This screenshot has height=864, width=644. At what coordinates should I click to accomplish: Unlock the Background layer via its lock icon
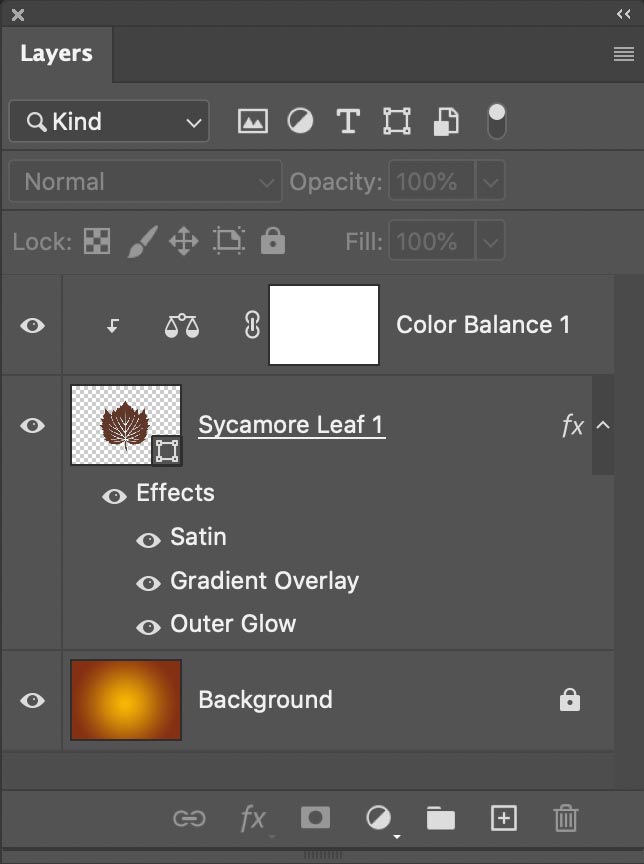click(568, 700)
